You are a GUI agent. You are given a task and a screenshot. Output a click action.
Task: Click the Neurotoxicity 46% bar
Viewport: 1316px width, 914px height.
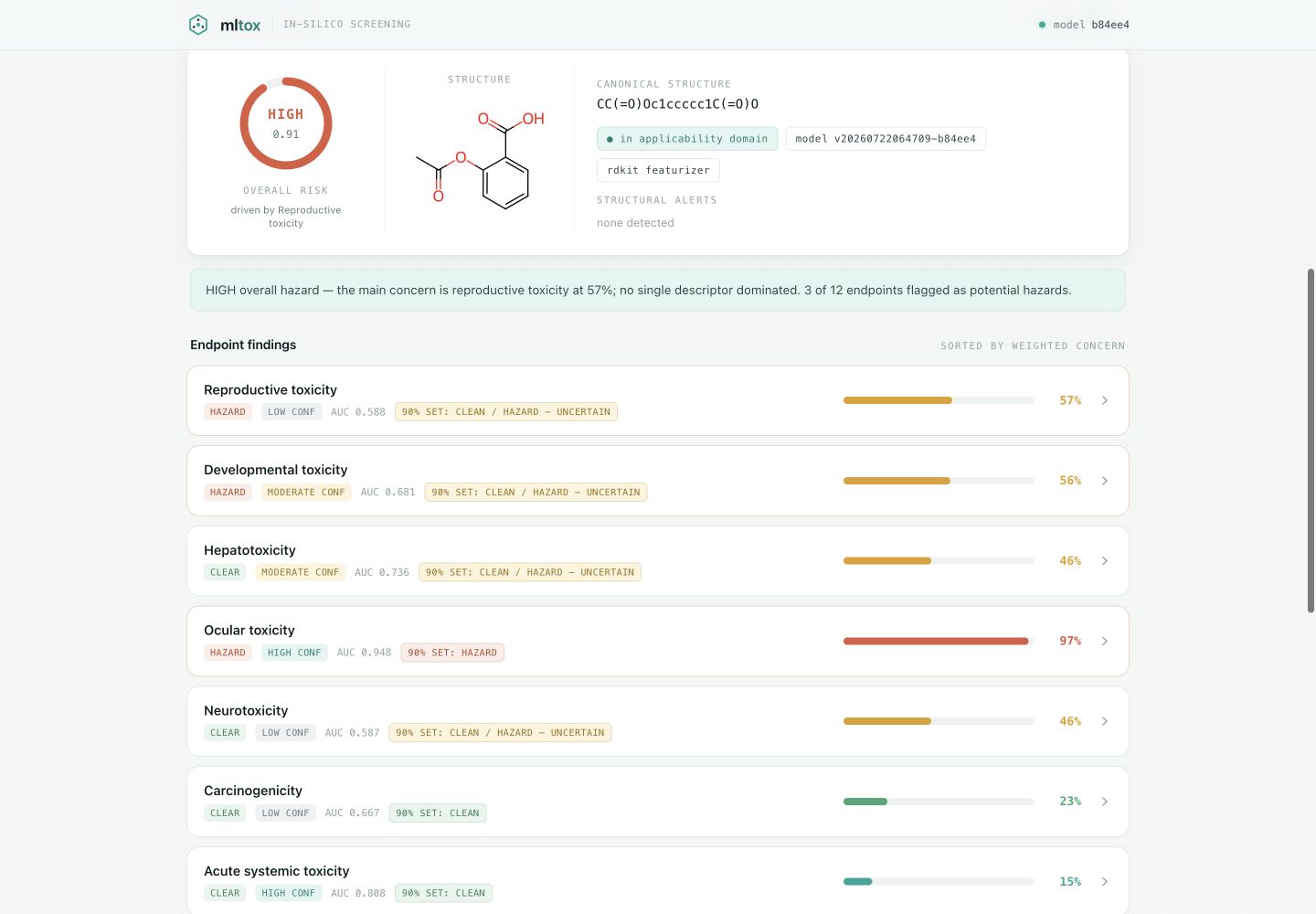(939, 721)
